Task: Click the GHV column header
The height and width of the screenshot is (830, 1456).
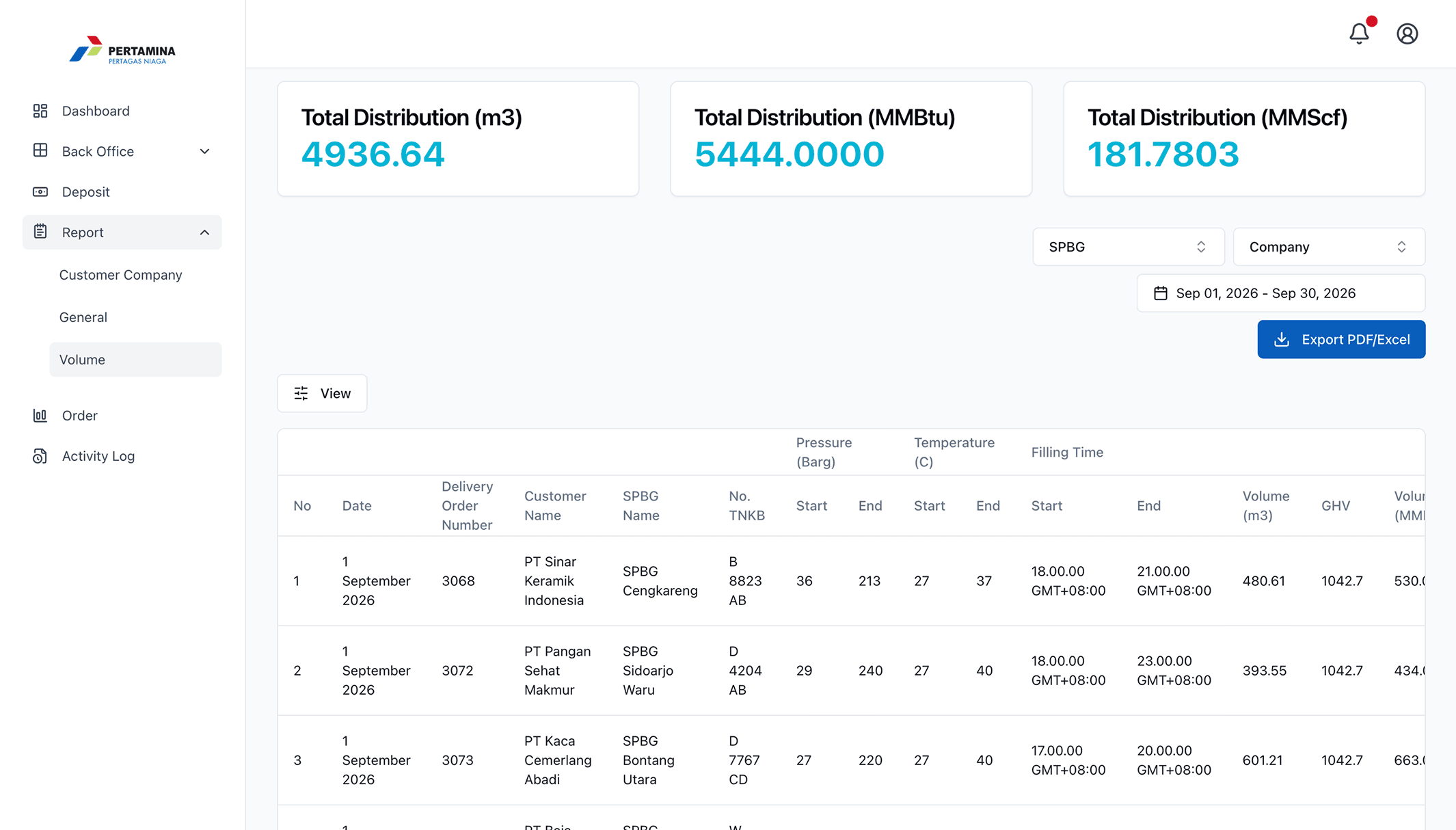Action: [1336, 506]
